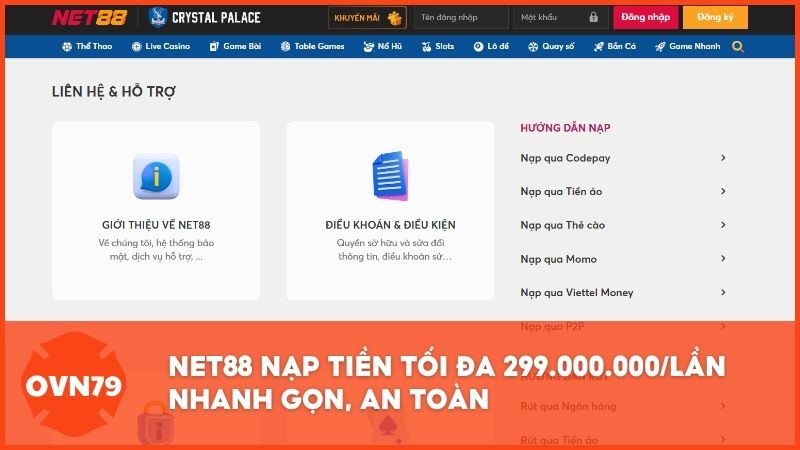
Task: Click the fish shooting icon for Bắn Cá
Action: click(598, 47)
